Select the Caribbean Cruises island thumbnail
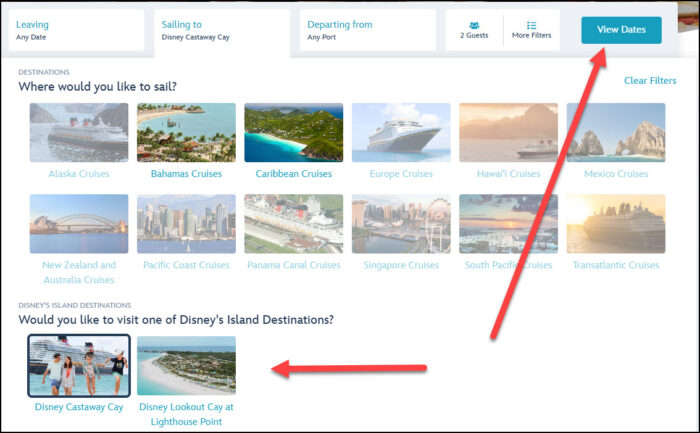 [x=294, y=133]
